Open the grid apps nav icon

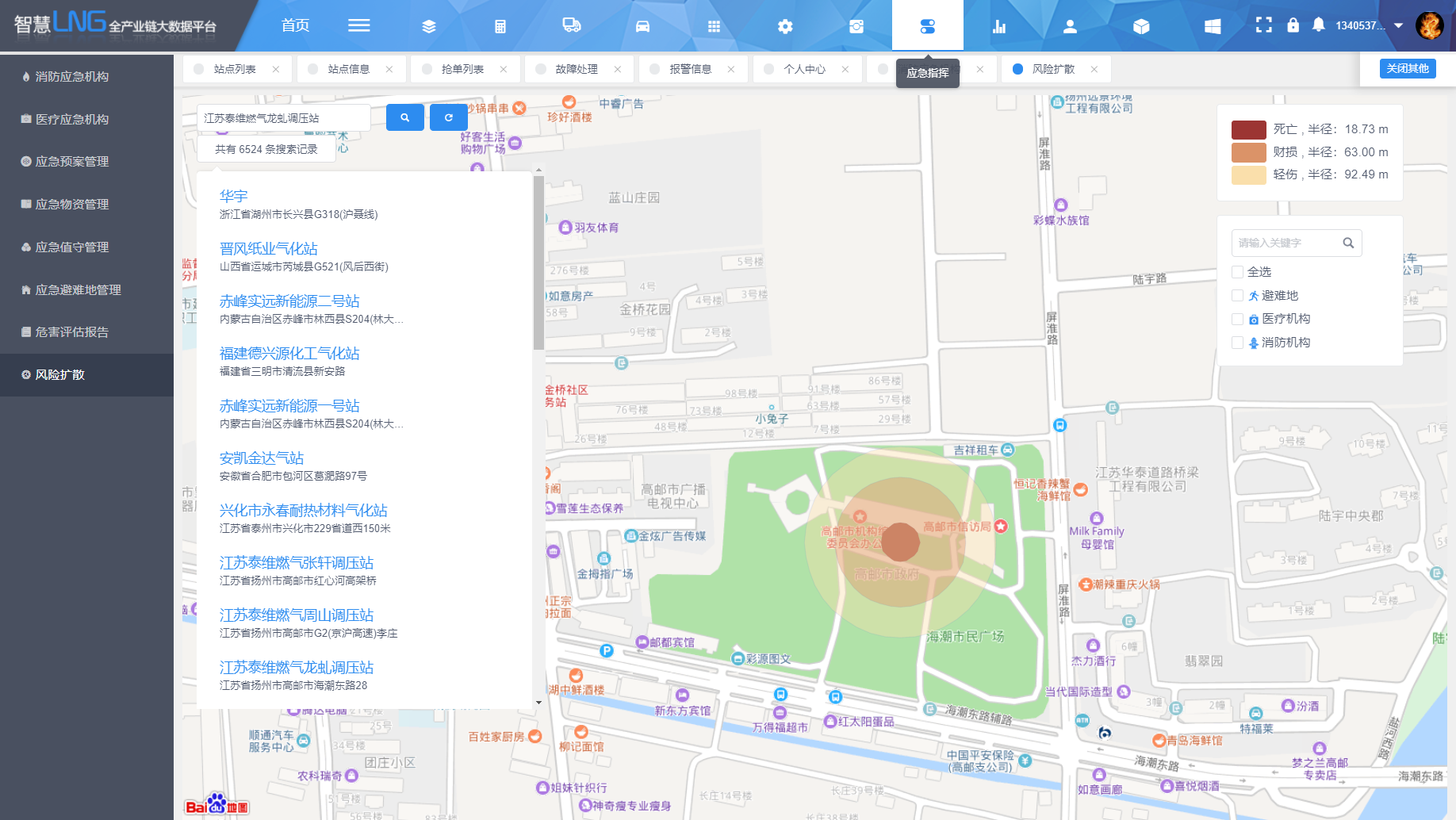[x=714, y=26]
